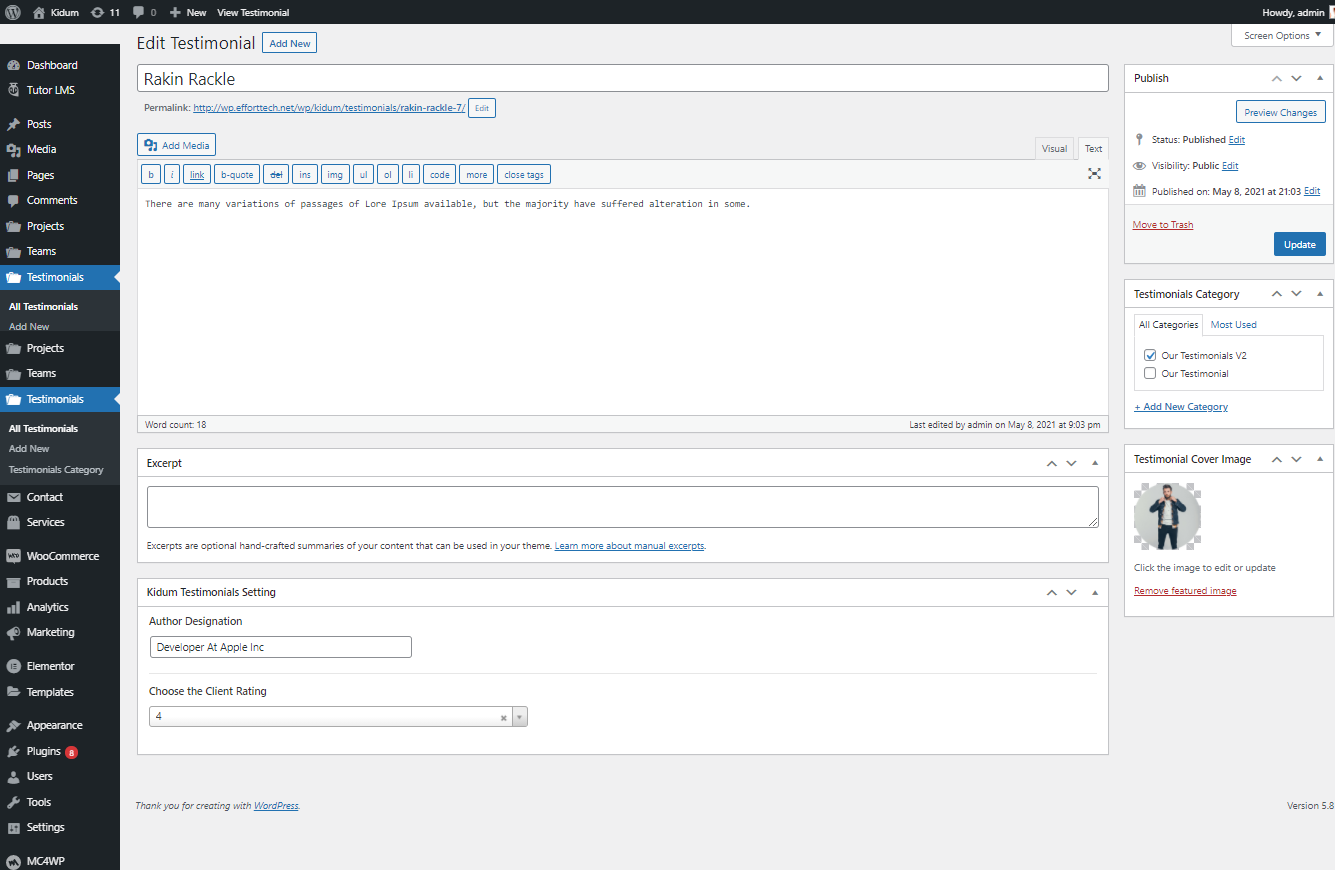Select the Most Used categories tab

[x=1233, y=325]
